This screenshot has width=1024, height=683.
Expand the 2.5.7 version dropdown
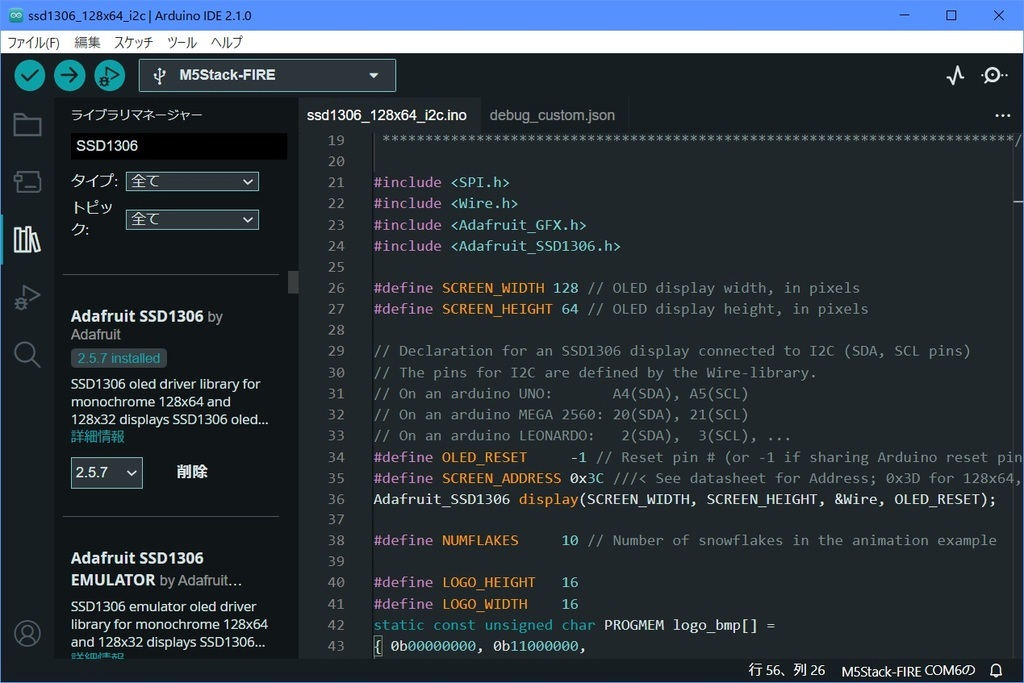pos(106,472)
